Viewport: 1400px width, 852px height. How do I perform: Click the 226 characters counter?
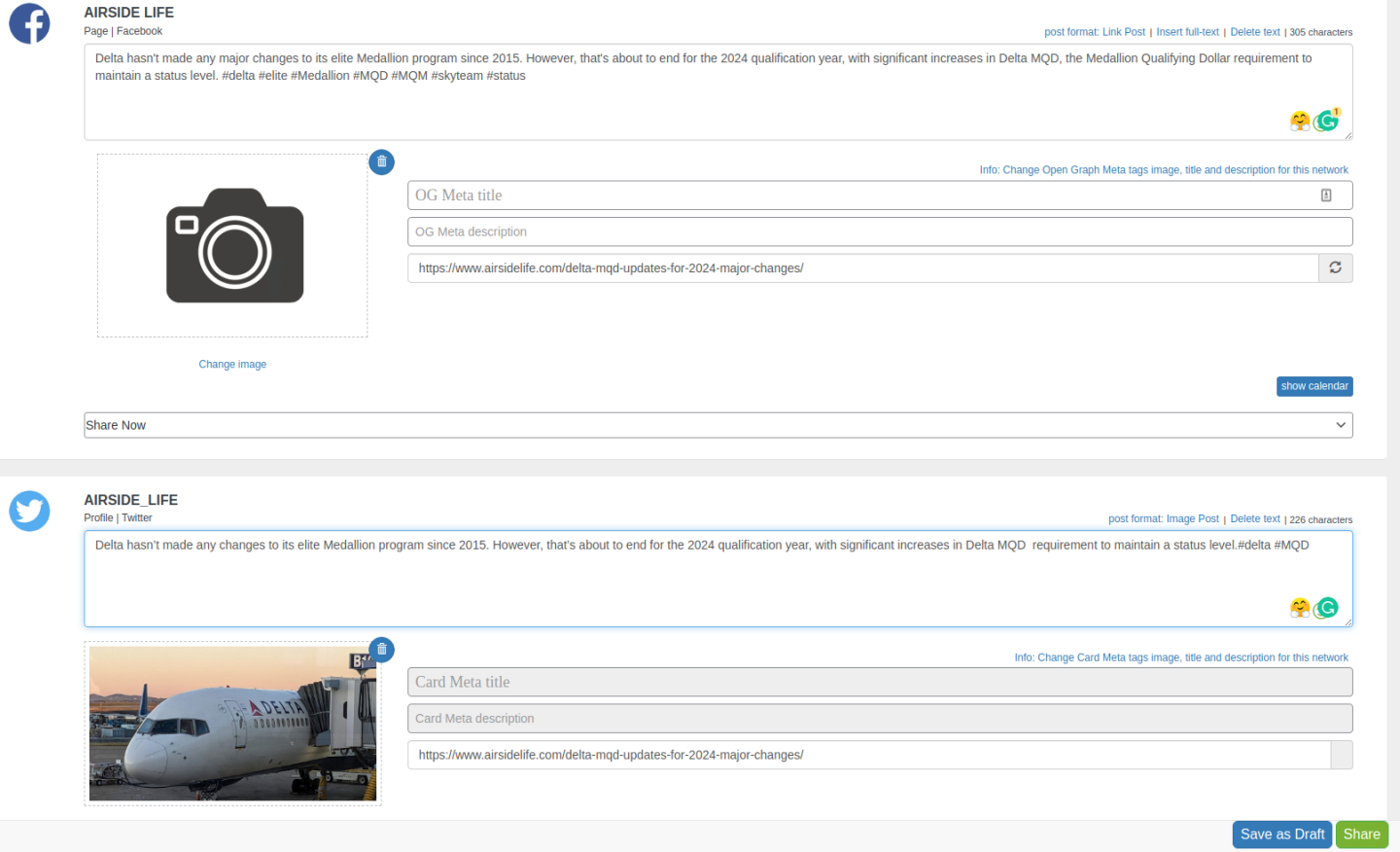pos(1320,520)
